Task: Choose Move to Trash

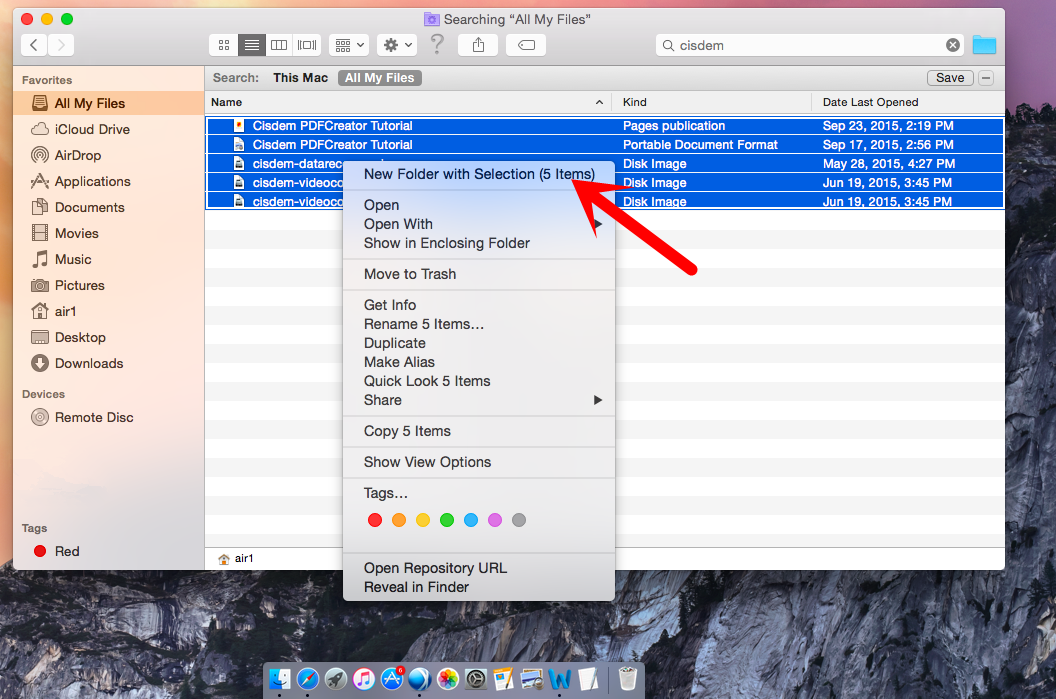Action: click(479, 274)
